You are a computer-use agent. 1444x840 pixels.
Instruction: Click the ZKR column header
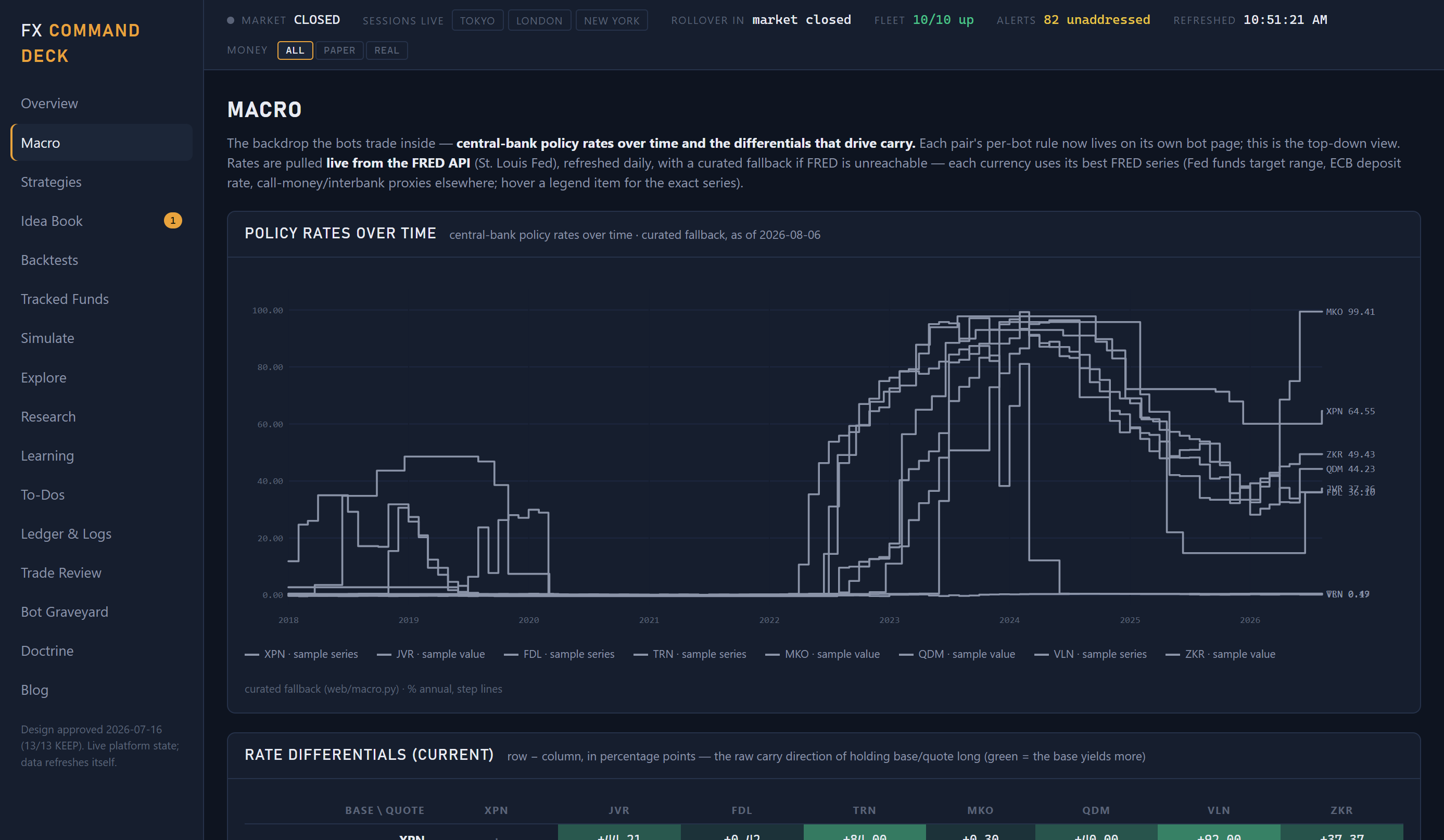coord(1341,810)
